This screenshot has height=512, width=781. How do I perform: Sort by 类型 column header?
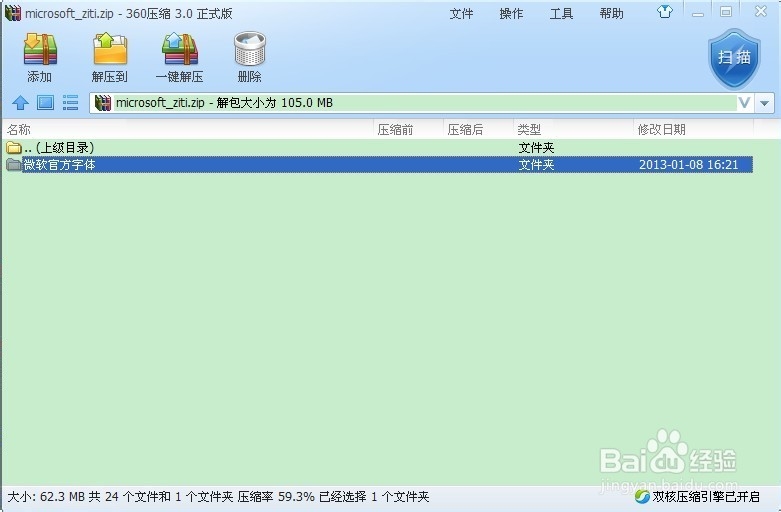[573, 129]
